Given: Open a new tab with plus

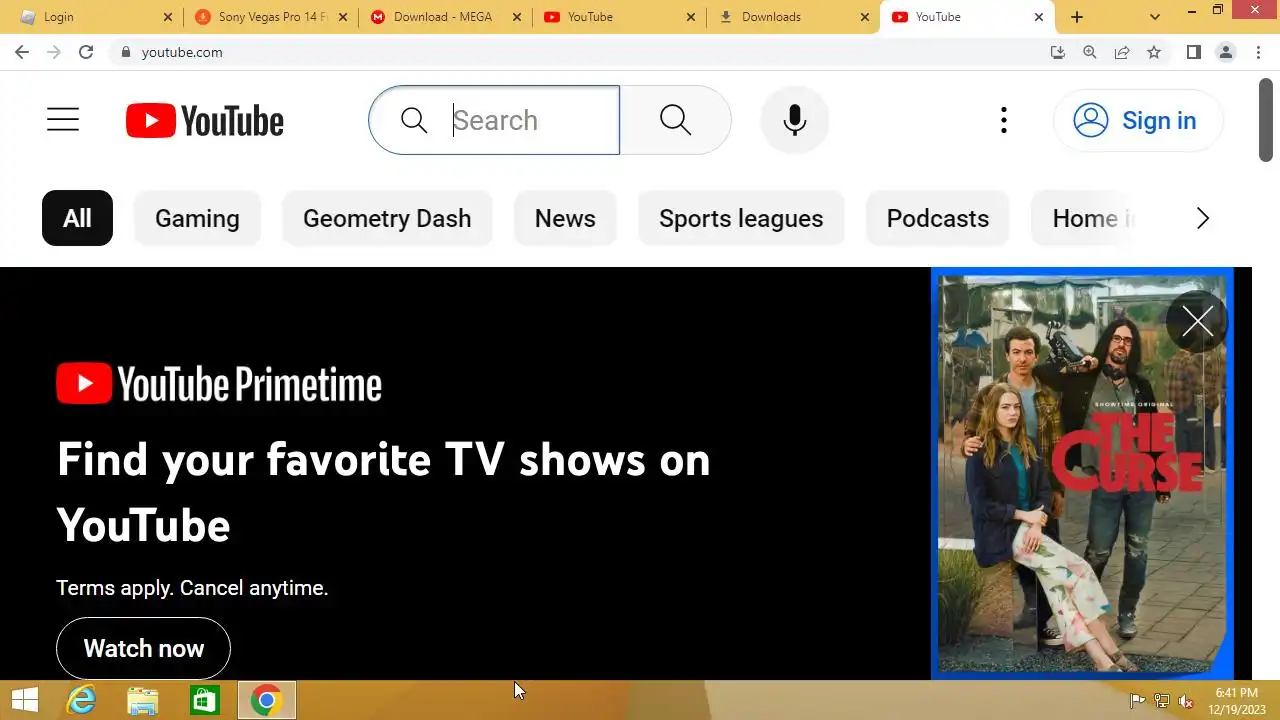Looking at the screenshot, I should tap(1077, 17).
